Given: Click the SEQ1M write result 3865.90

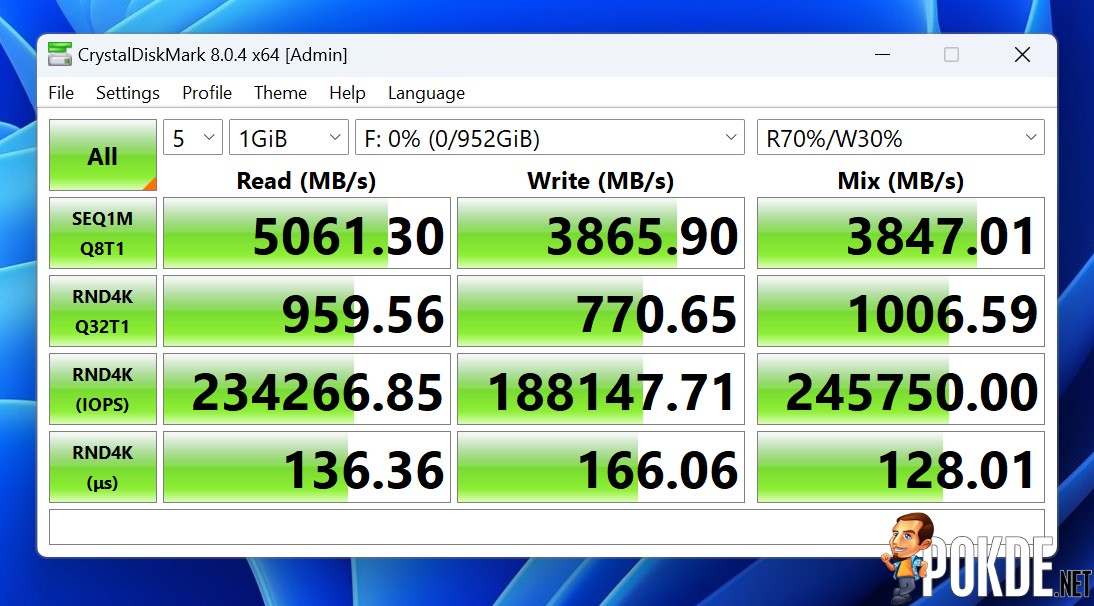Looking at the screenshot, I should tap(601, 233).
